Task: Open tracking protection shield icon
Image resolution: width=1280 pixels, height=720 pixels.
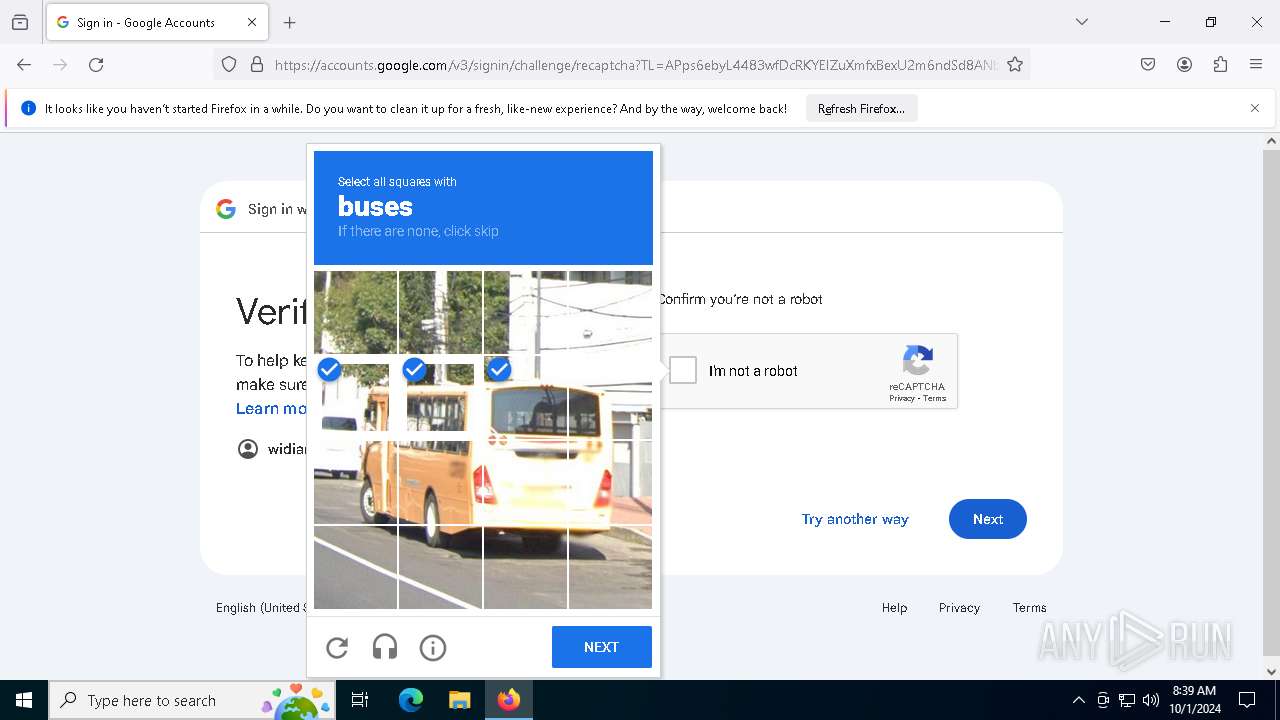Action: tap(229, 65)
